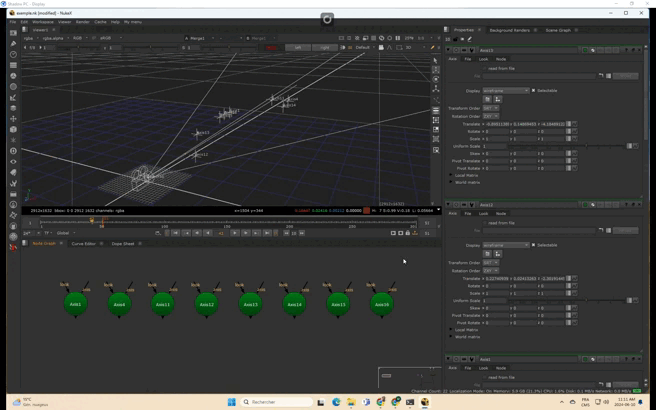
Task: Select the right view button
Action: 325,48
